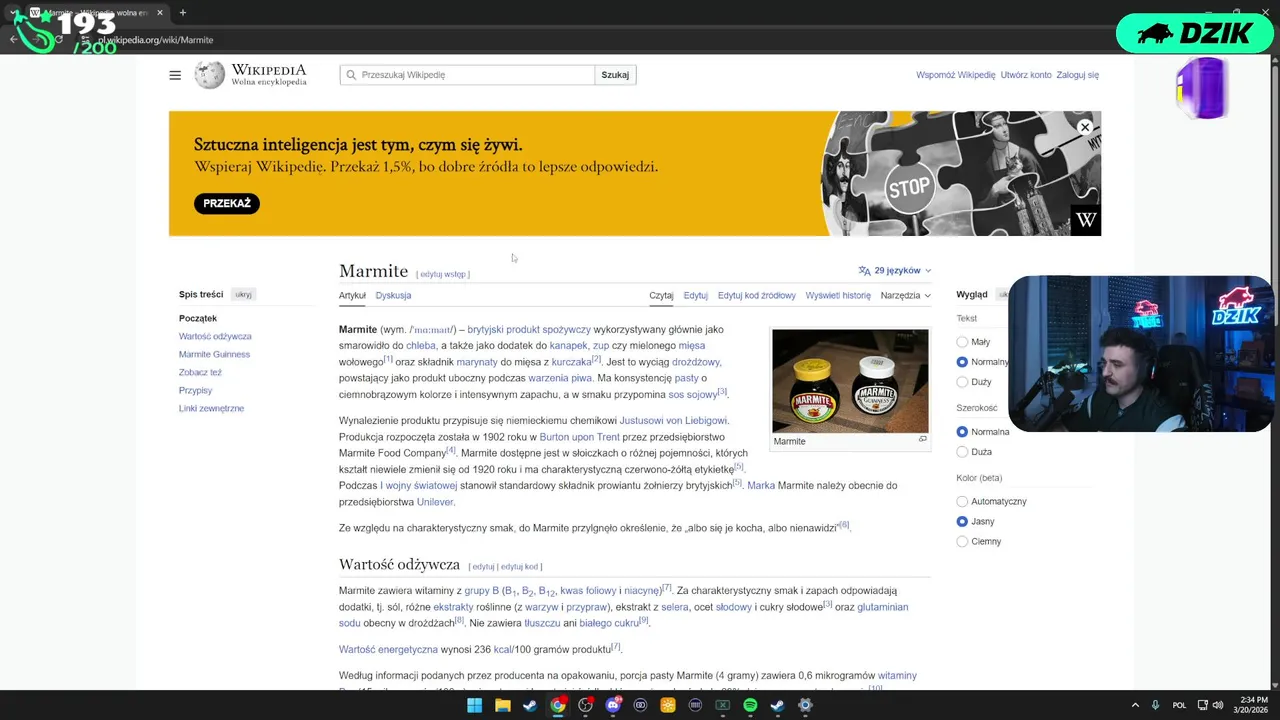Jump to Linki zewnętrzne in contents
This screenshot has width=1280, height=720.
(x=211, y=409)
